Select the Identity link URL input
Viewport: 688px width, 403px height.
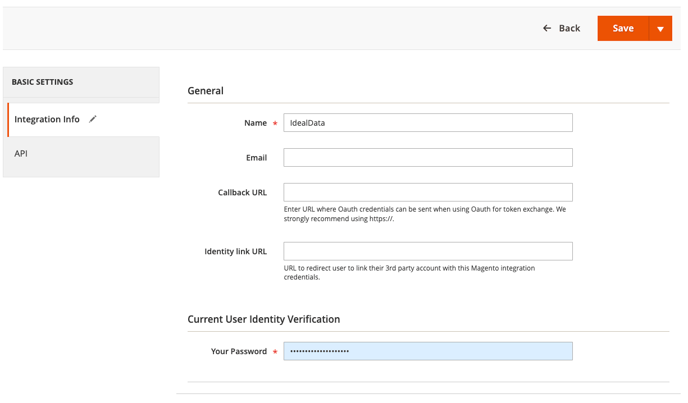point(427,251)
